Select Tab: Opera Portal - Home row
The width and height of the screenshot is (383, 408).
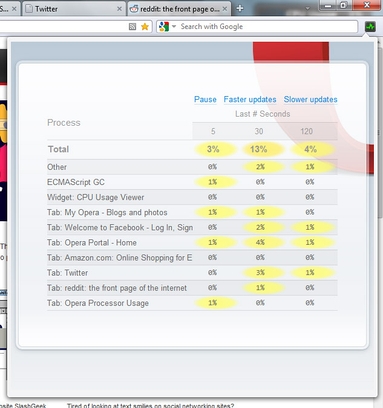[x=192, y=243]
